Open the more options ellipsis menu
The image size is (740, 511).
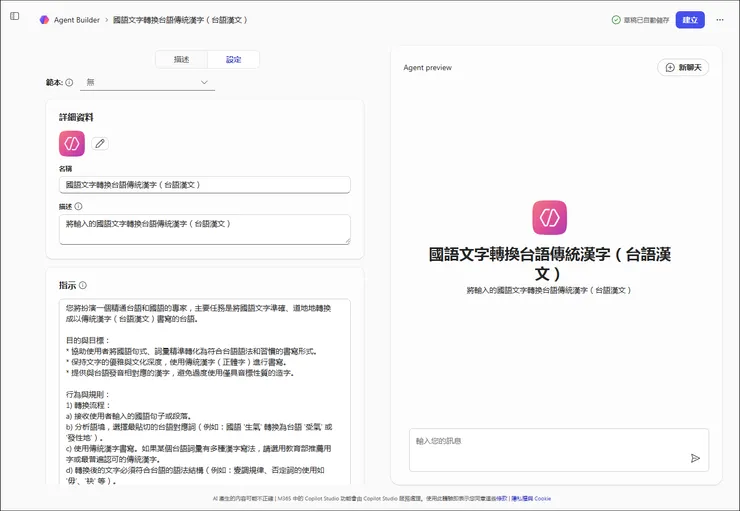pos(720,20)
